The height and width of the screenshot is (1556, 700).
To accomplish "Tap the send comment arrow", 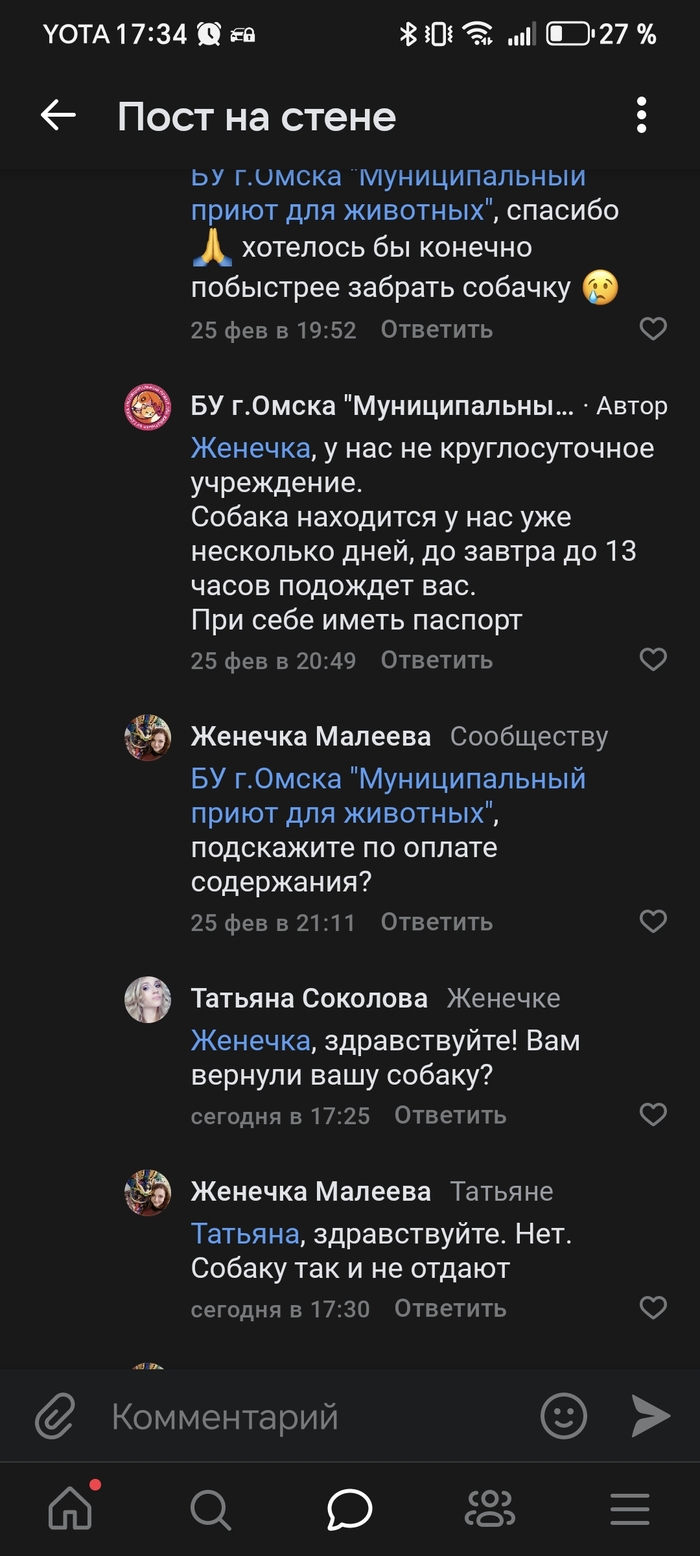I will (x=650, y=1416).
